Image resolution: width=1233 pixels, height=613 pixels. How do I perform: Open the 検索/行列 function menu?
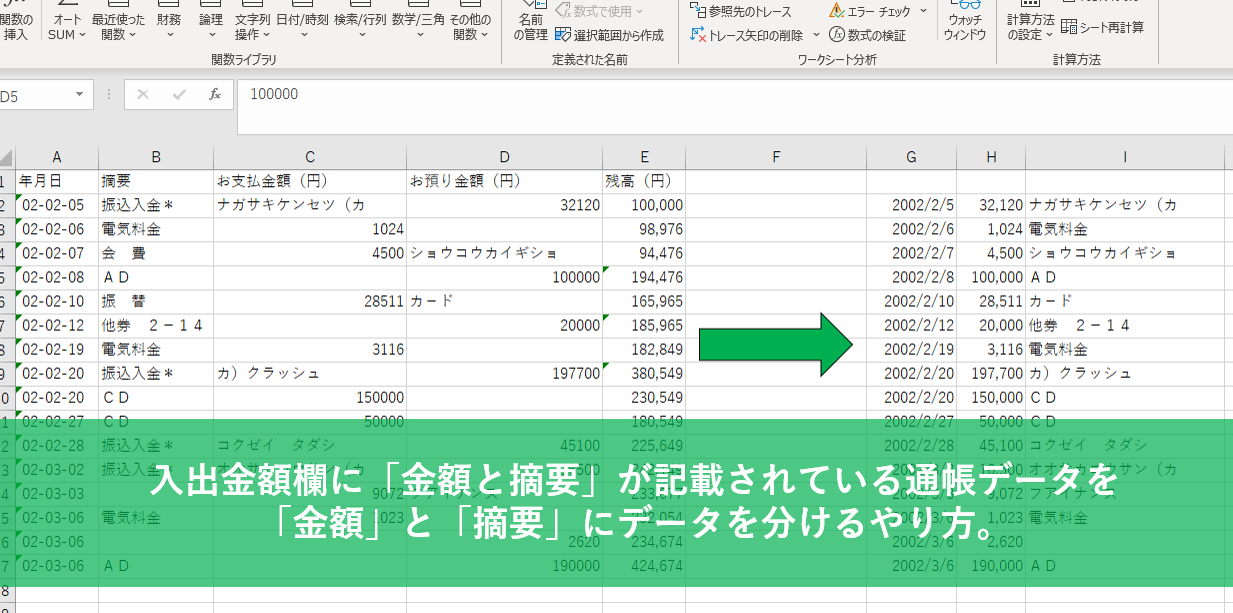(360, 27)
